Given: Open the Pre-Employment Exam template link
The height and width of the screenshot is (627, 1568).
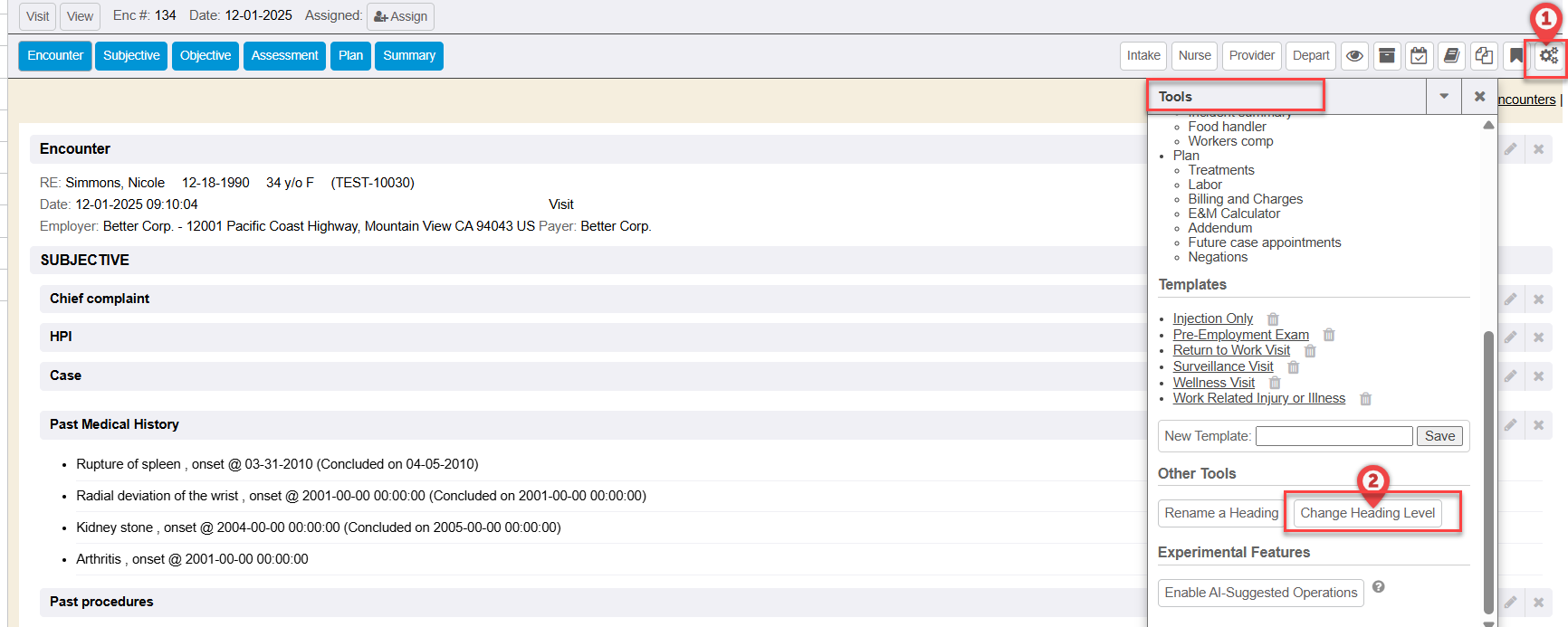Looking at the screenshot, I should [1240, 335].
